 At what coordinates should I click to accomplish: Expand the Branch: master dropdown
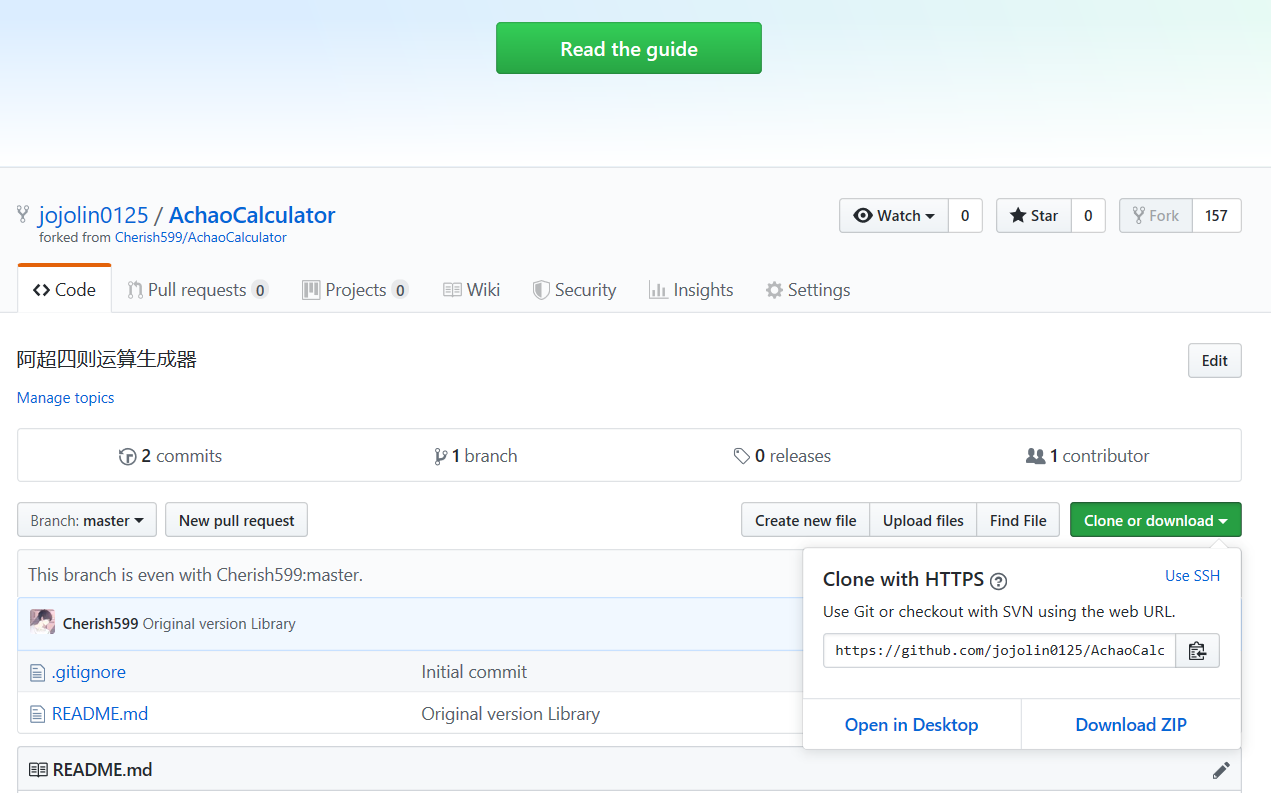87,520
